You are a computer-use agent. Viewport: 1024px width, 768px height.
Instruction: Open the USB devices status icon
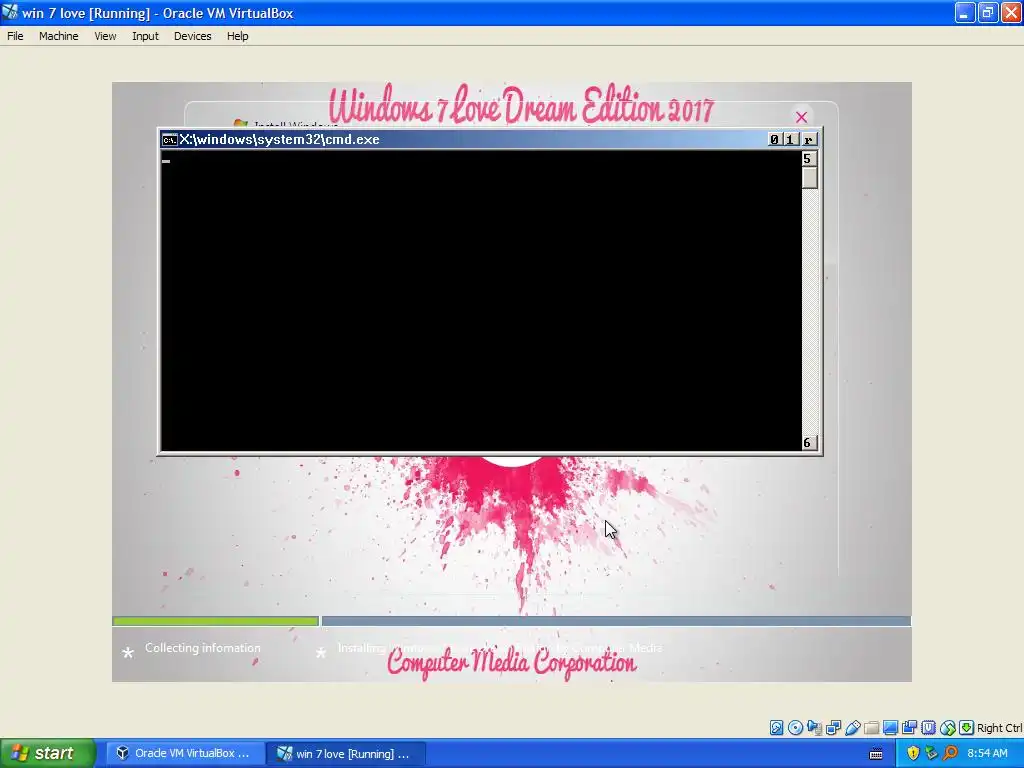click(x=852, y=728)
